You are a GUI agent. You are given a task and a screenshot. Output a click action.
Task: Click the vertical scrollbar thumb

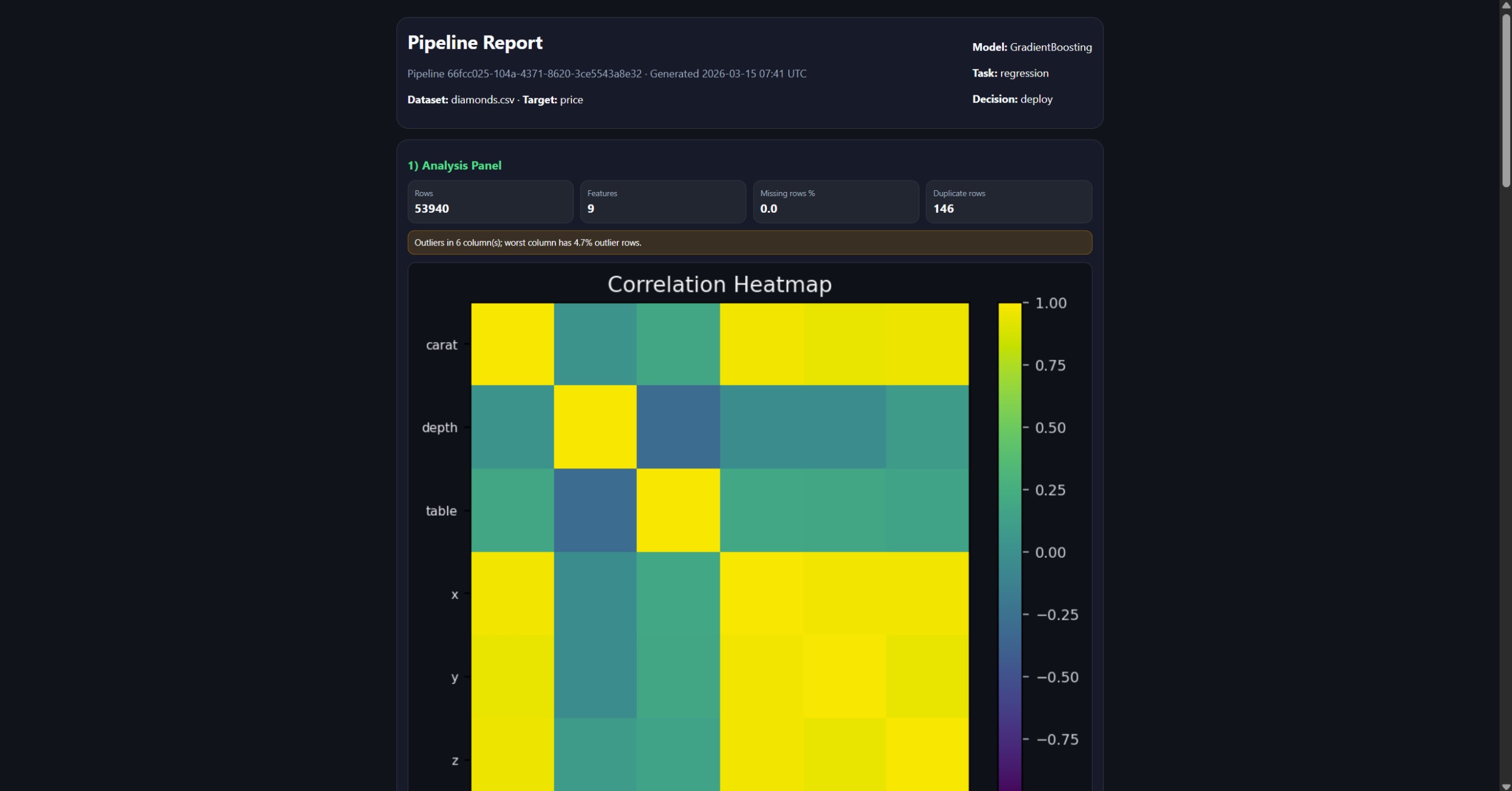pos(1506,100)
